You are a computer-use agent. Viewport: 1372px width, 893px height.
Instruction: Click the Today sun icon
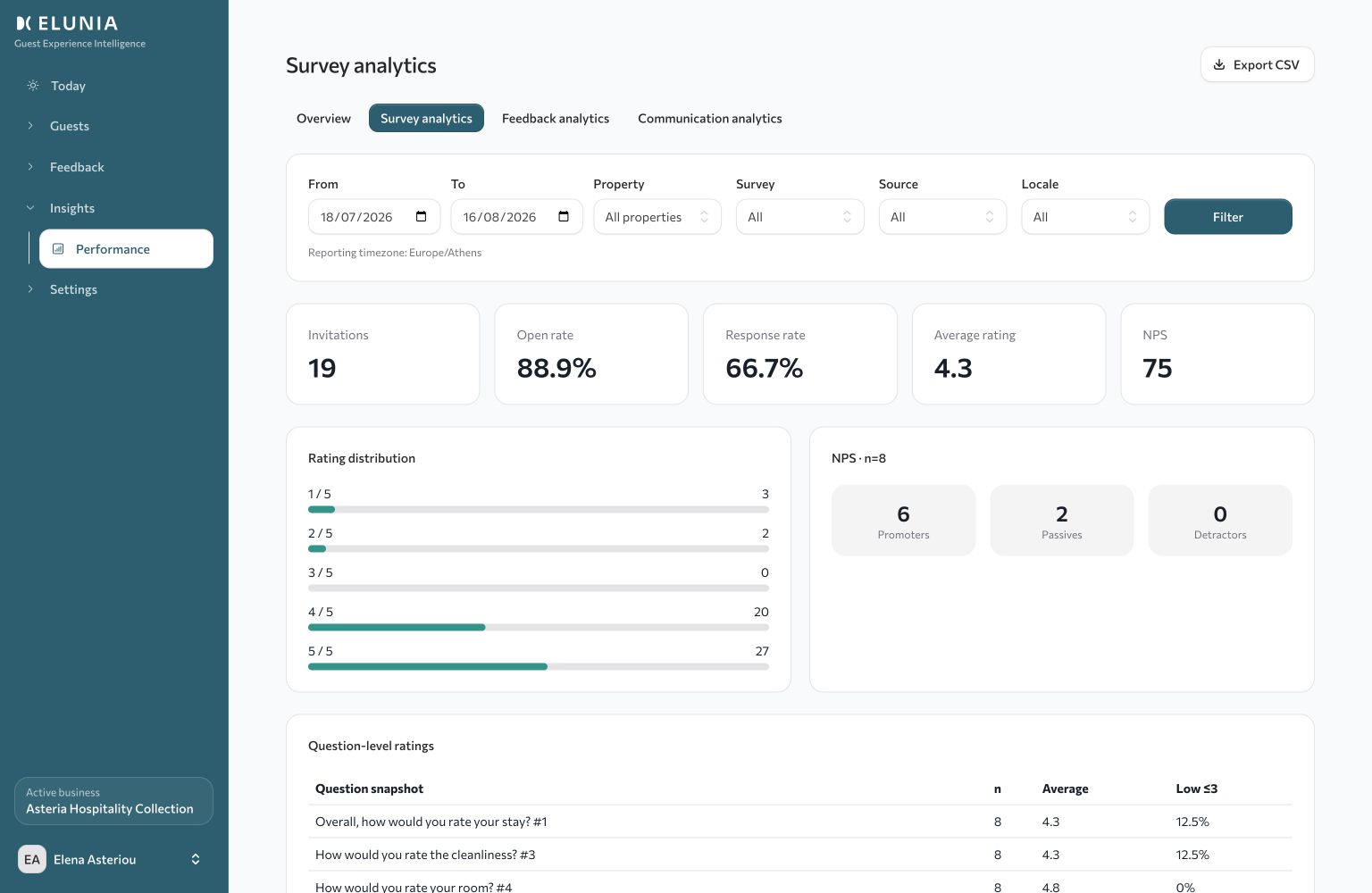coord(33,86)
